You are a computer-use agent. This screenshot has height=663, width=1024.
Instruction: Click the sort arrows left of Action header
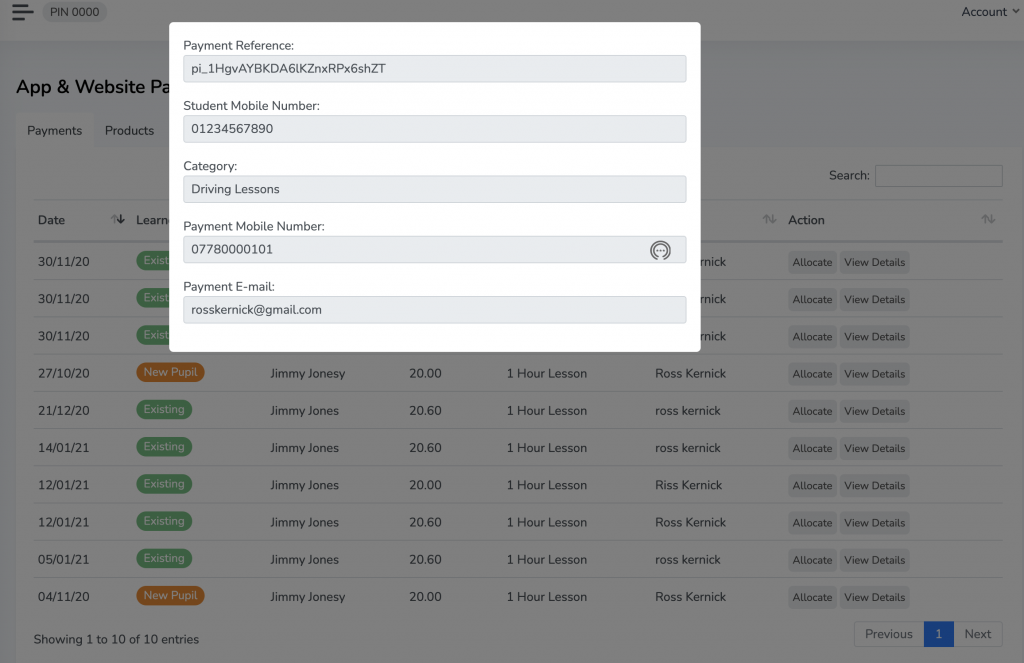click(x=769, y=220)
